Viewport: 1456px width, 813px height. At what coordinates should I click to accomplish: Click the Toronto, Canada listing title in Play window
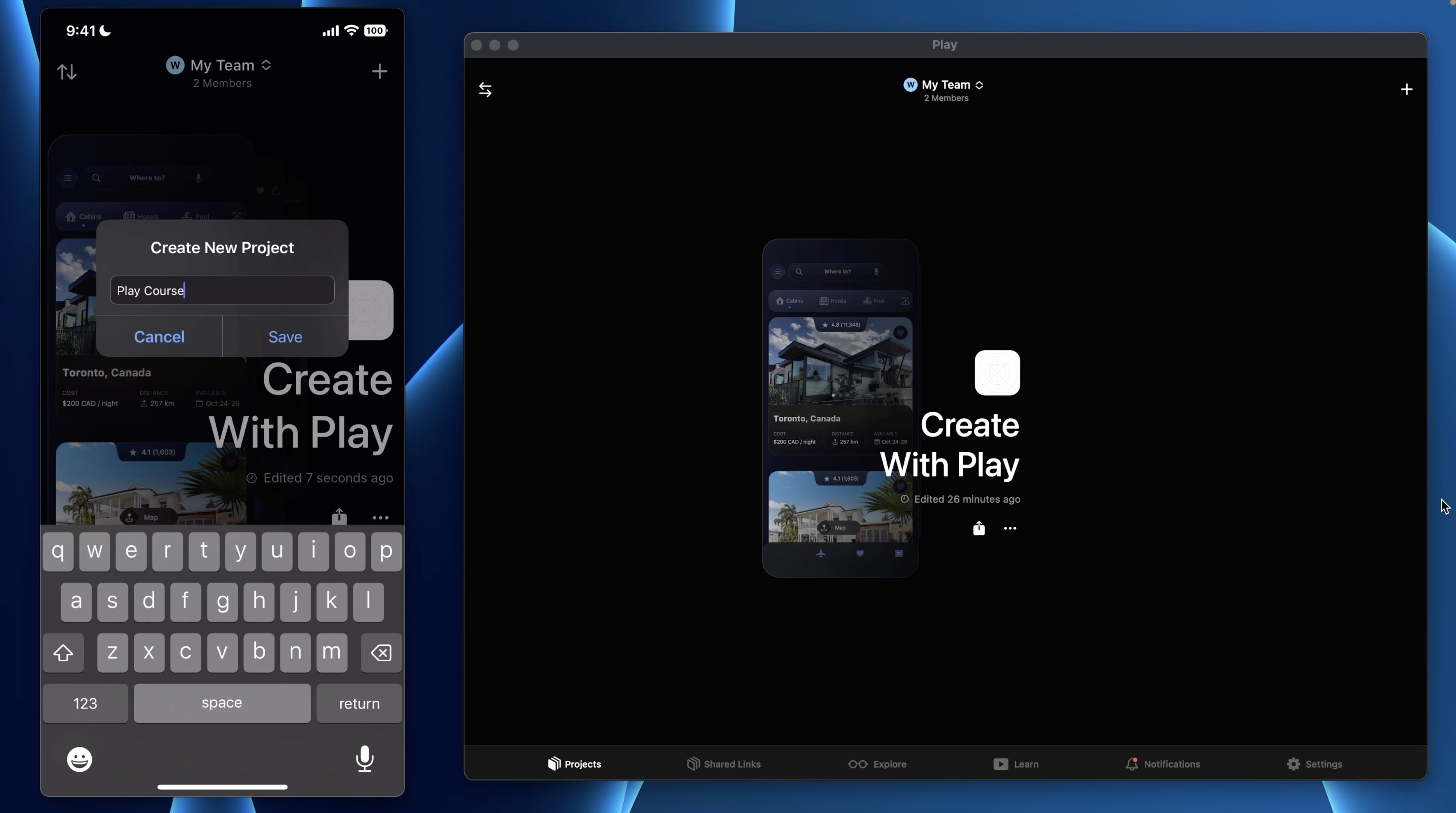click(x=807, y=419)
